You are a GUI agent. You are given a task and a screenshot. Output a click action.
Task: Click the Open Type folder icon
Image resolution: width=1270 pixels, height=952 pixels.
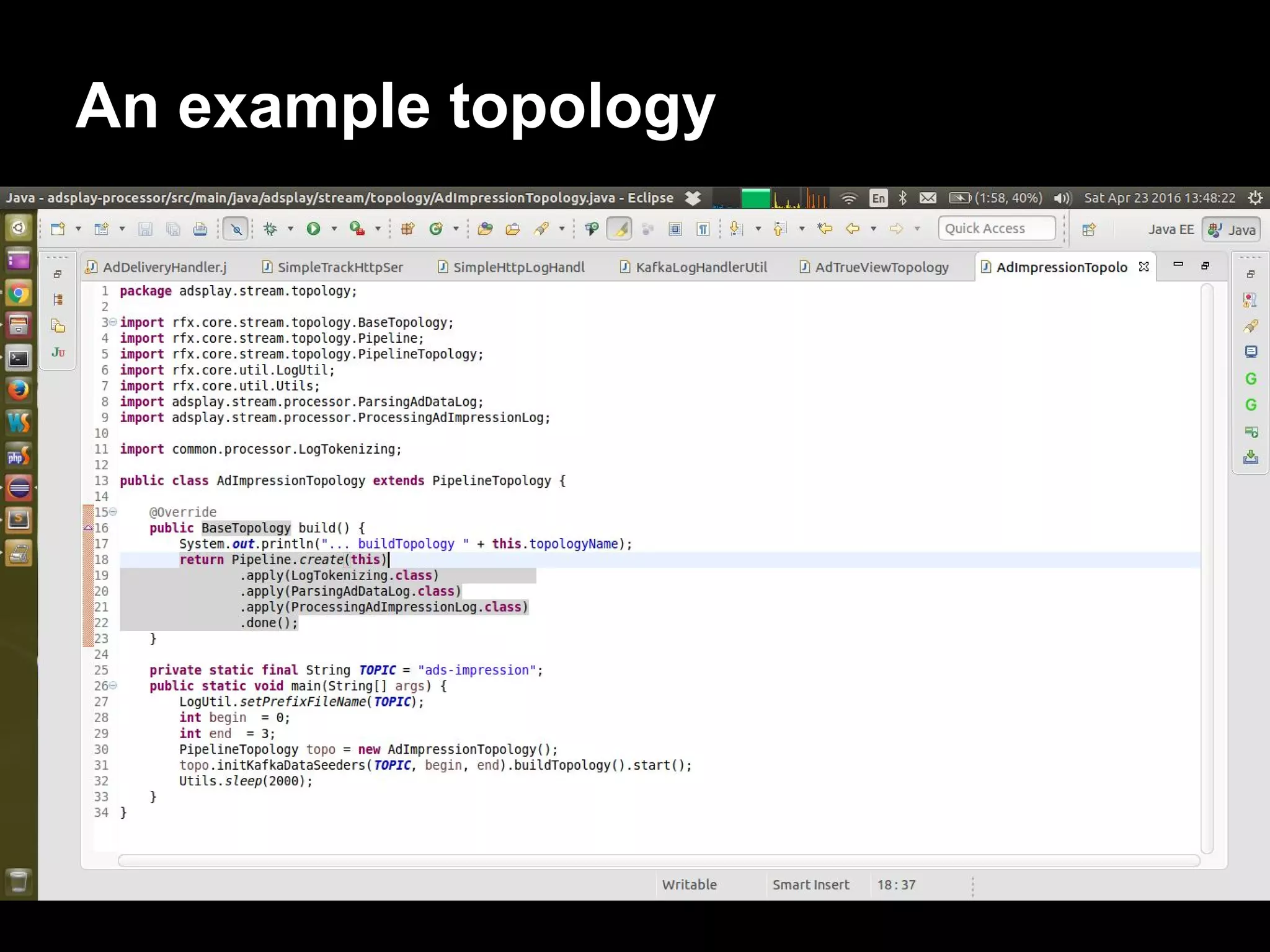click(485, 229)
